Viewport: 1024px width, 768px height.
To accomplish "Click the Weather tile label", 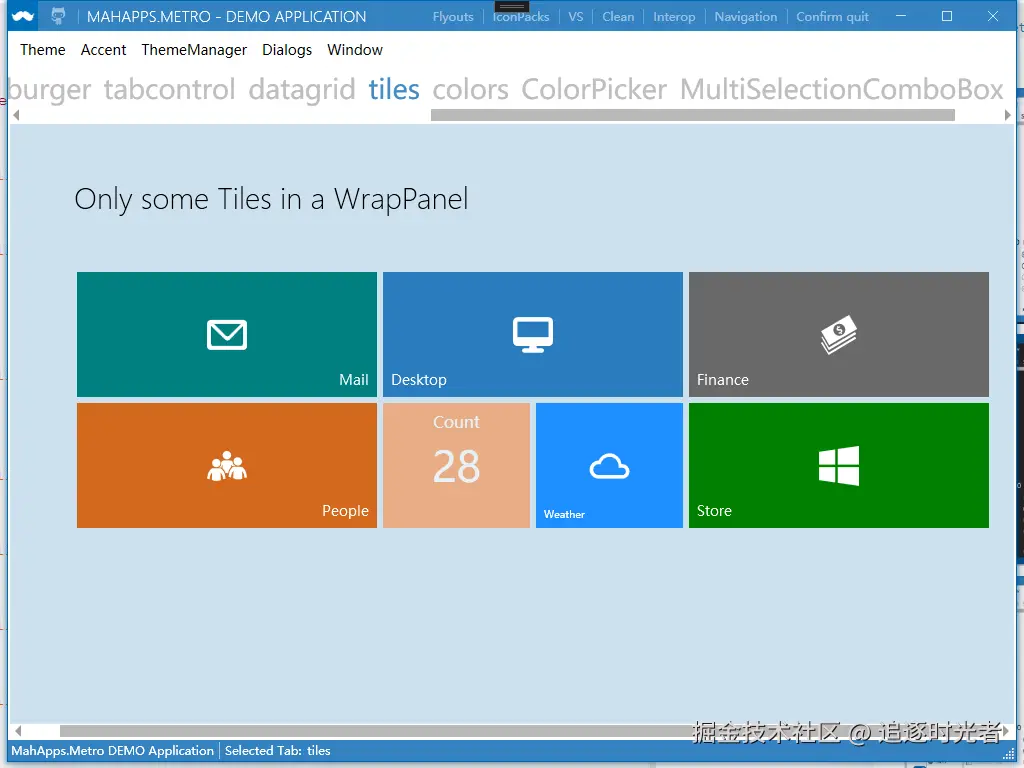I will [x=564, y=514].
